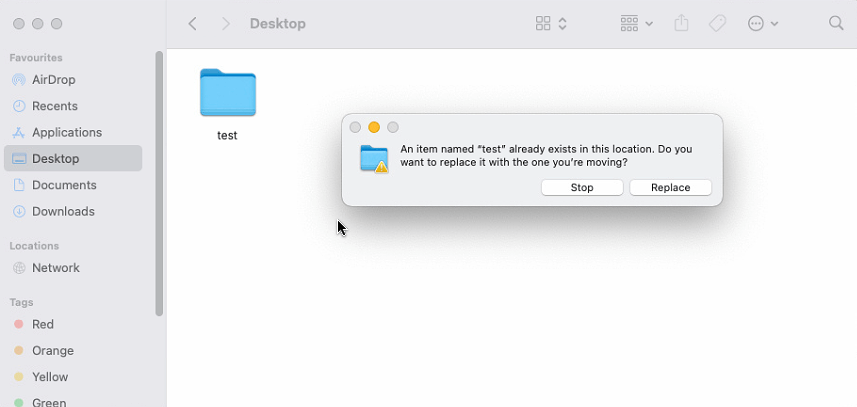Select Downloads in the sidebar
The width and height of the screenshot is (857, 407).
(x=63, y=211)
